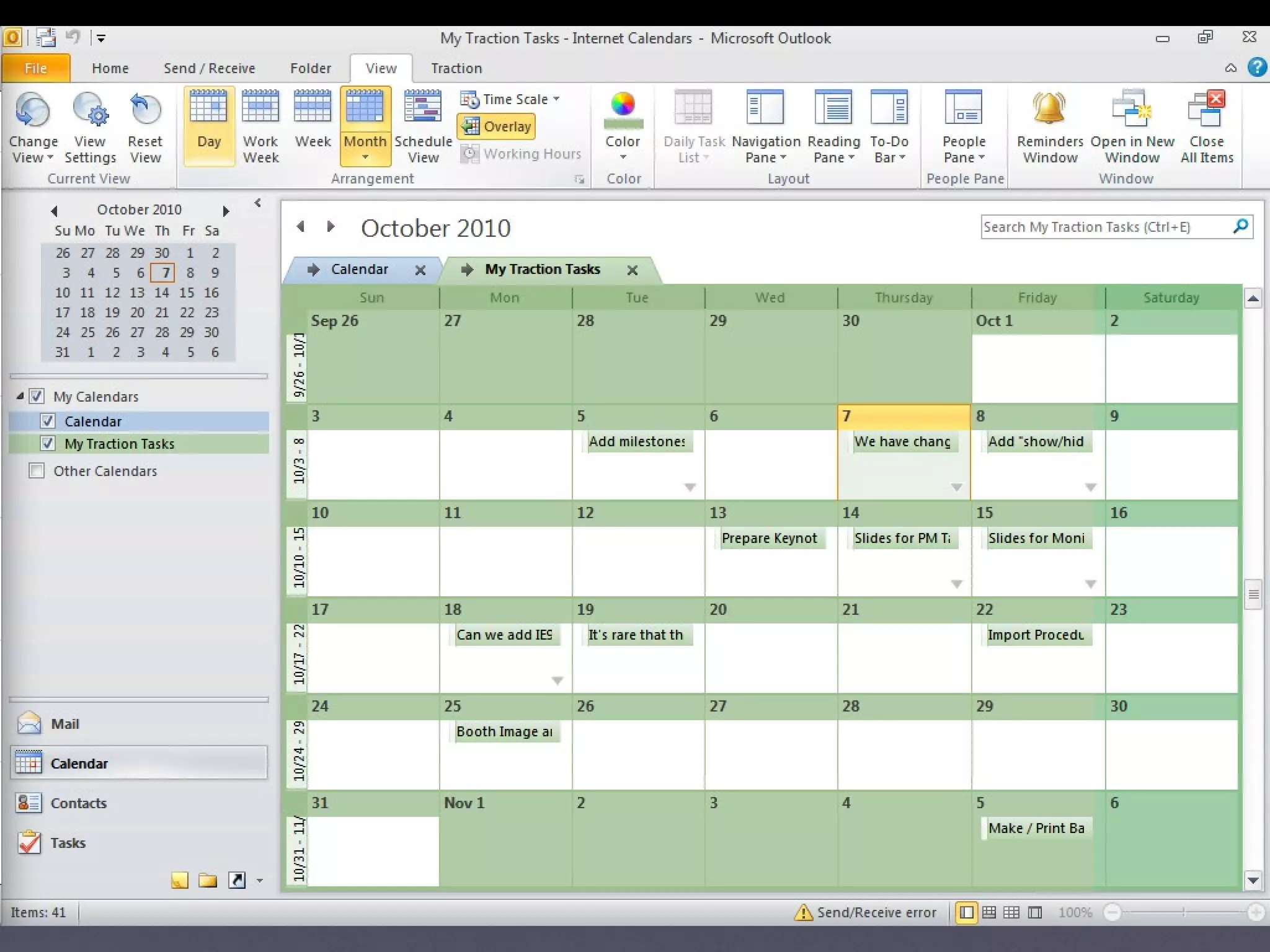The image size is (1270, 952).
Task: Open the Tasks module in navigation
Action: tap(68, 843)
